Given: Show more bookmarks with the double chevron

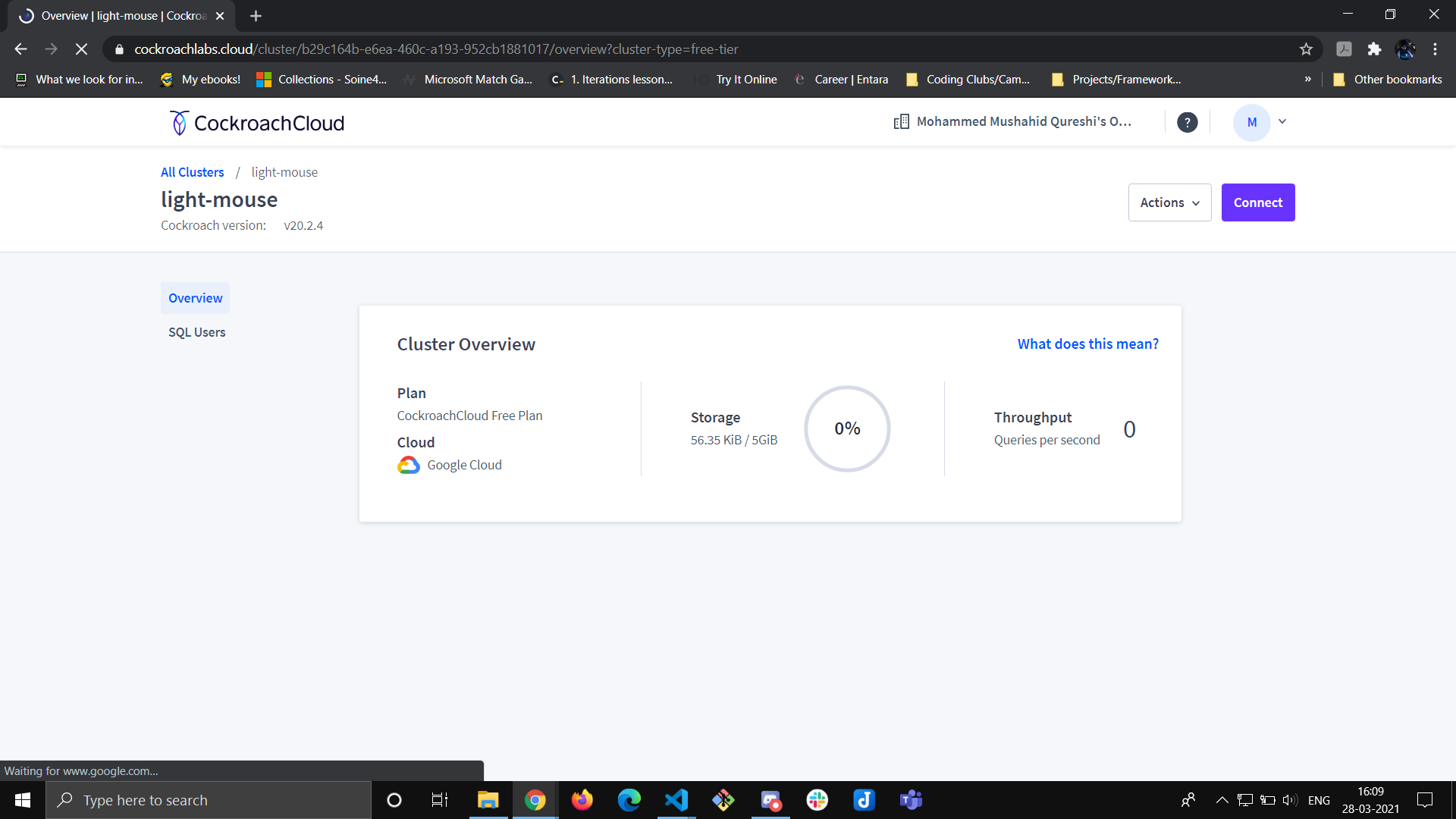Looking at the screenshot, I should [1307, 79].
